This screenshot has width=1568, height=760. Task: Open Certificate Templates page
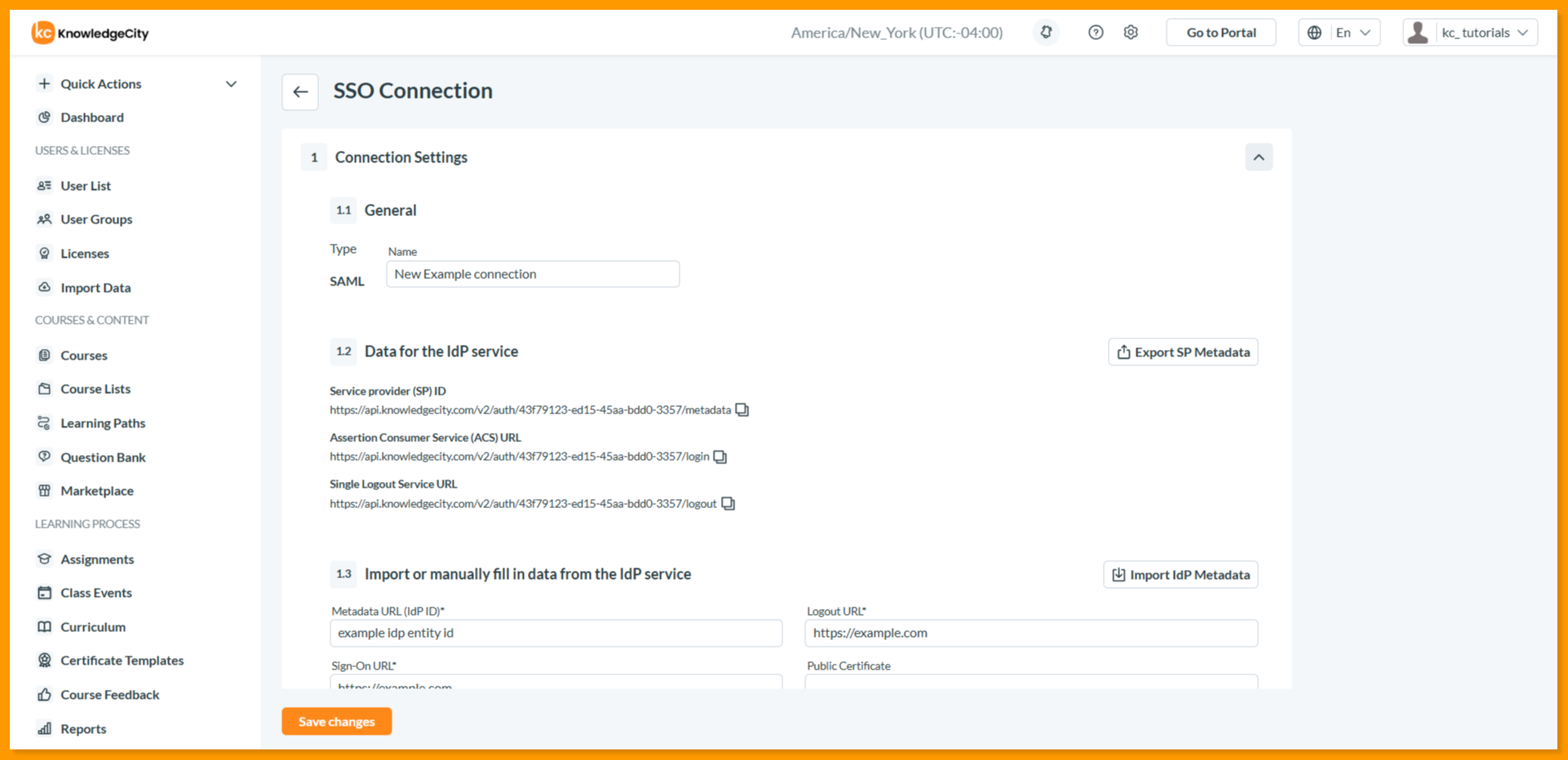[122, 661]
